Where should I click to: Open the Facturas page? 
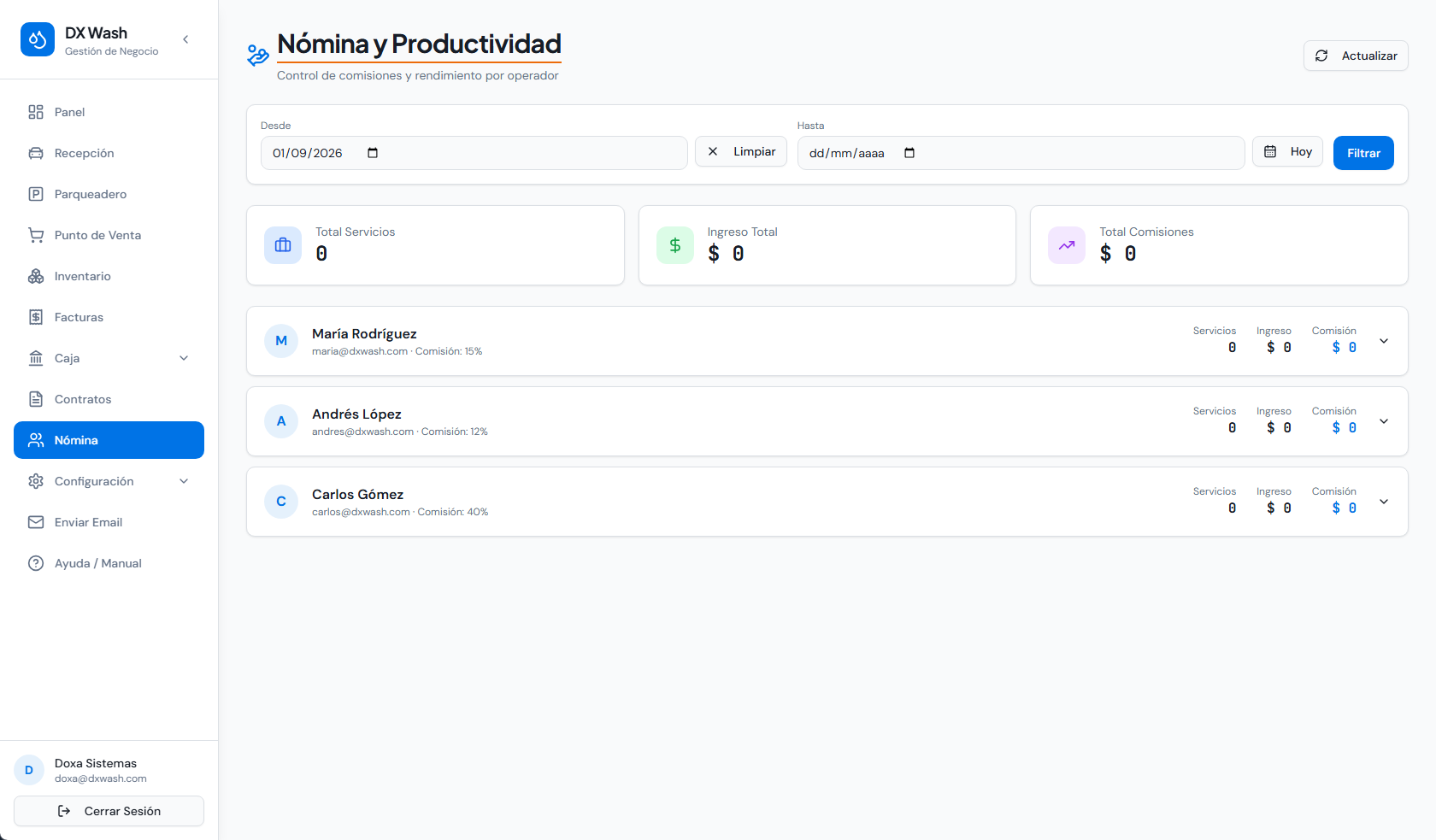click(x=109, y=317)
